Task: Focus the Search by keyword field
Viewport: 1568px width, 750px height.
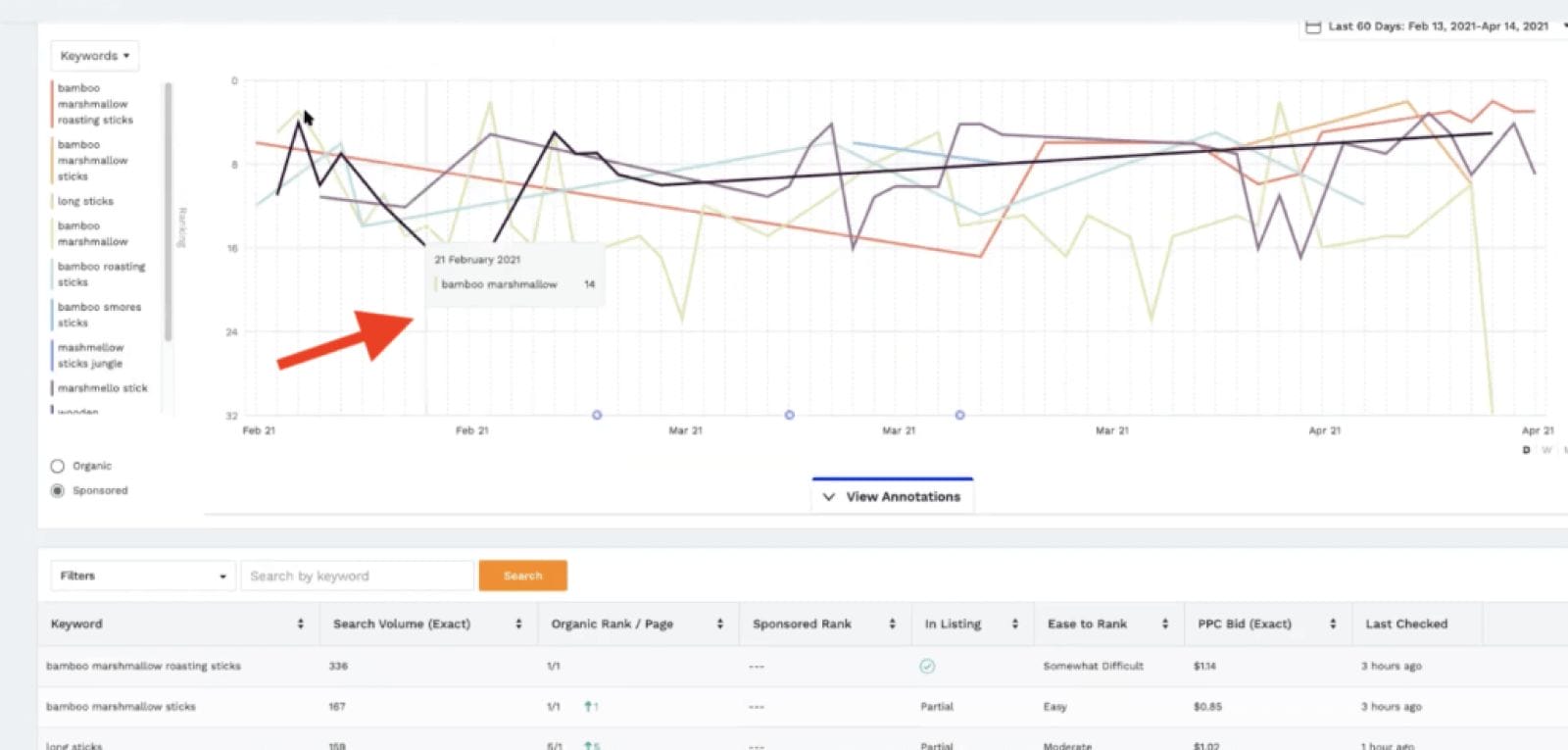Action: click(358, 575)
